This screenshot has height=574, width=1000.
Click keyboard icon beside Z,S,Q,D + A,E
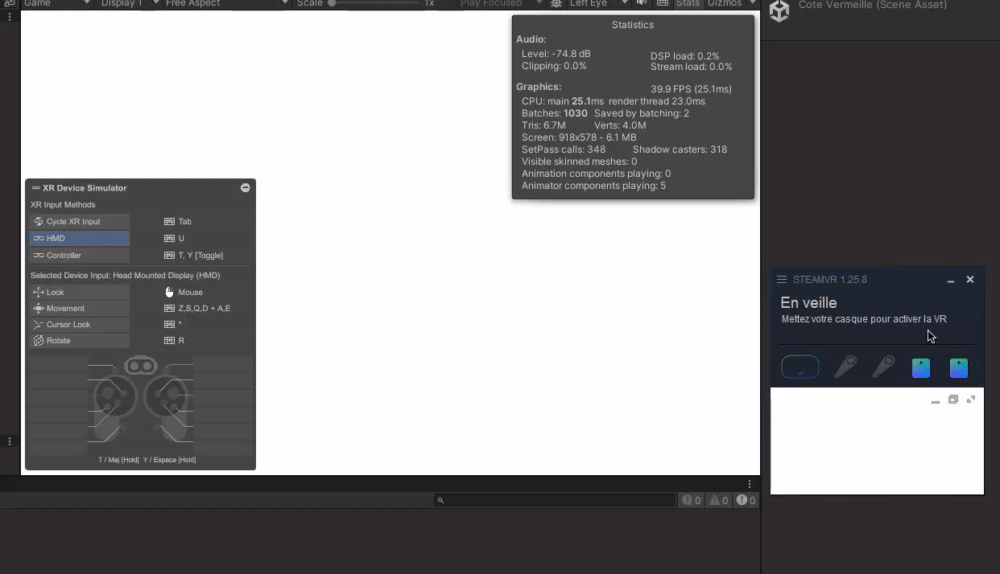pos(169,308)
